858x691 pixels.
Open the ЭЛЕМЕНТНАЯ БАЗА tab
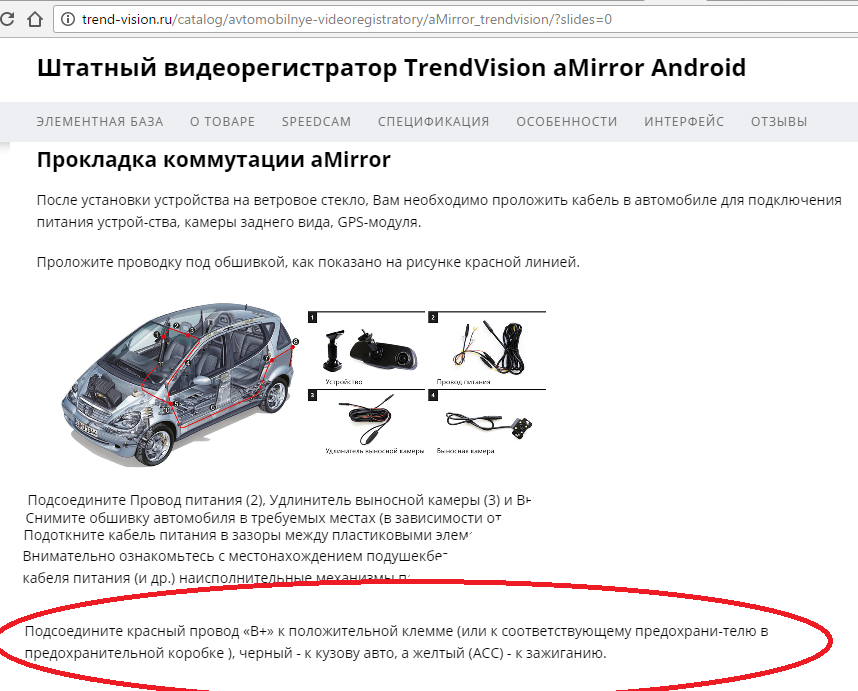100,121
